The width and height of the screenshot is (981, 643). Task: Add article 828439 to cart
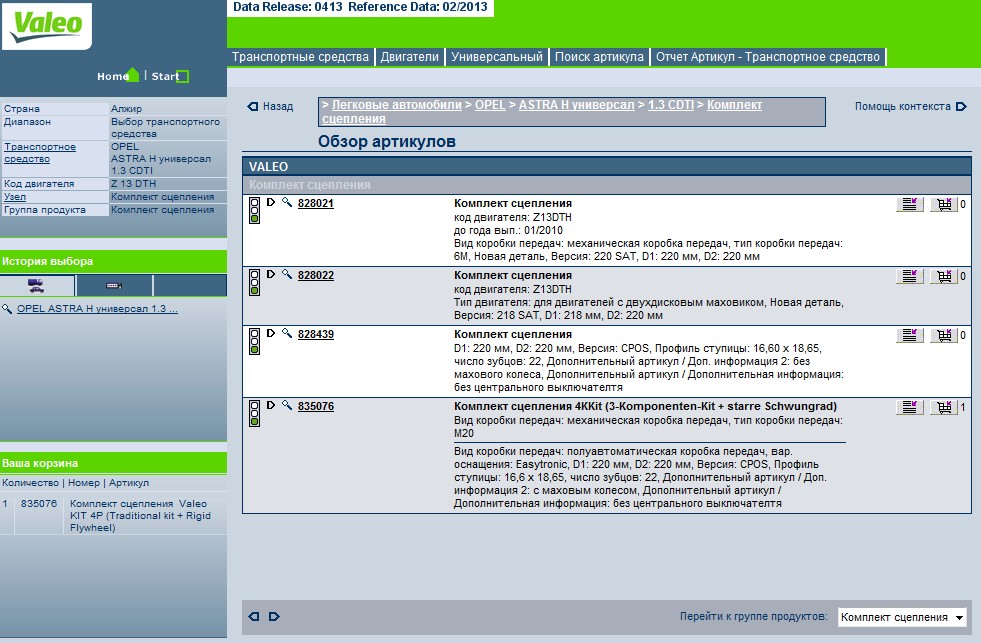tap(944, 336)
